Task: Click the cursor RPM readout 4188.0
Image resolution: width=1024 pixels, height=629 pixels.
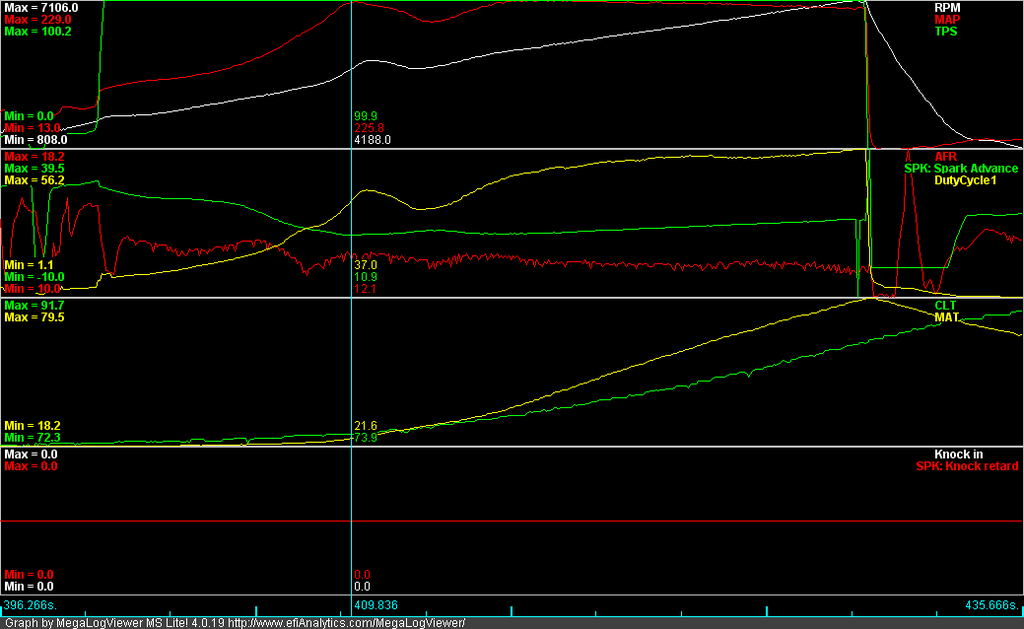Action: click(372, 140)
